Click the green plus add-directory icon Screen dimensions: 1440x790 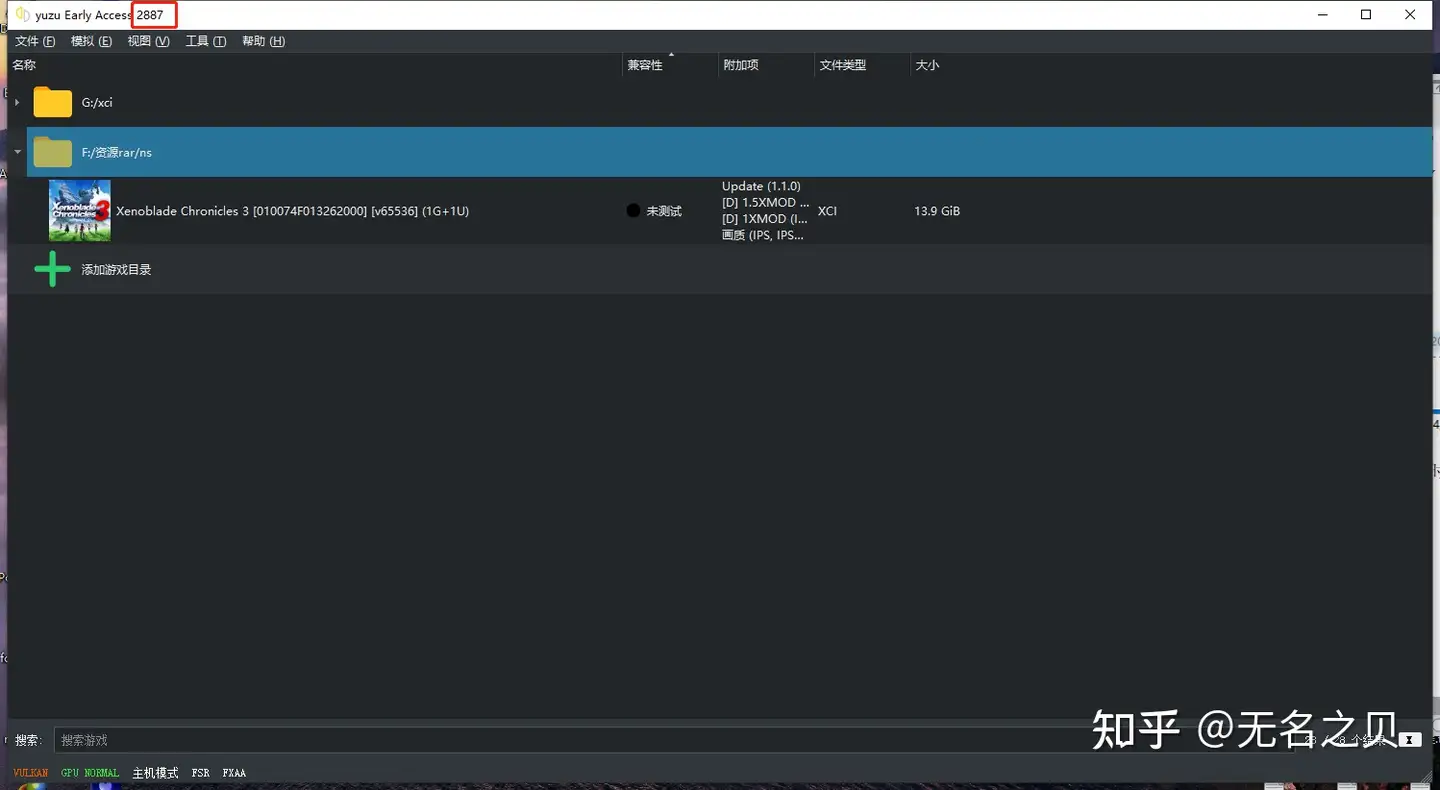point(52,269)
